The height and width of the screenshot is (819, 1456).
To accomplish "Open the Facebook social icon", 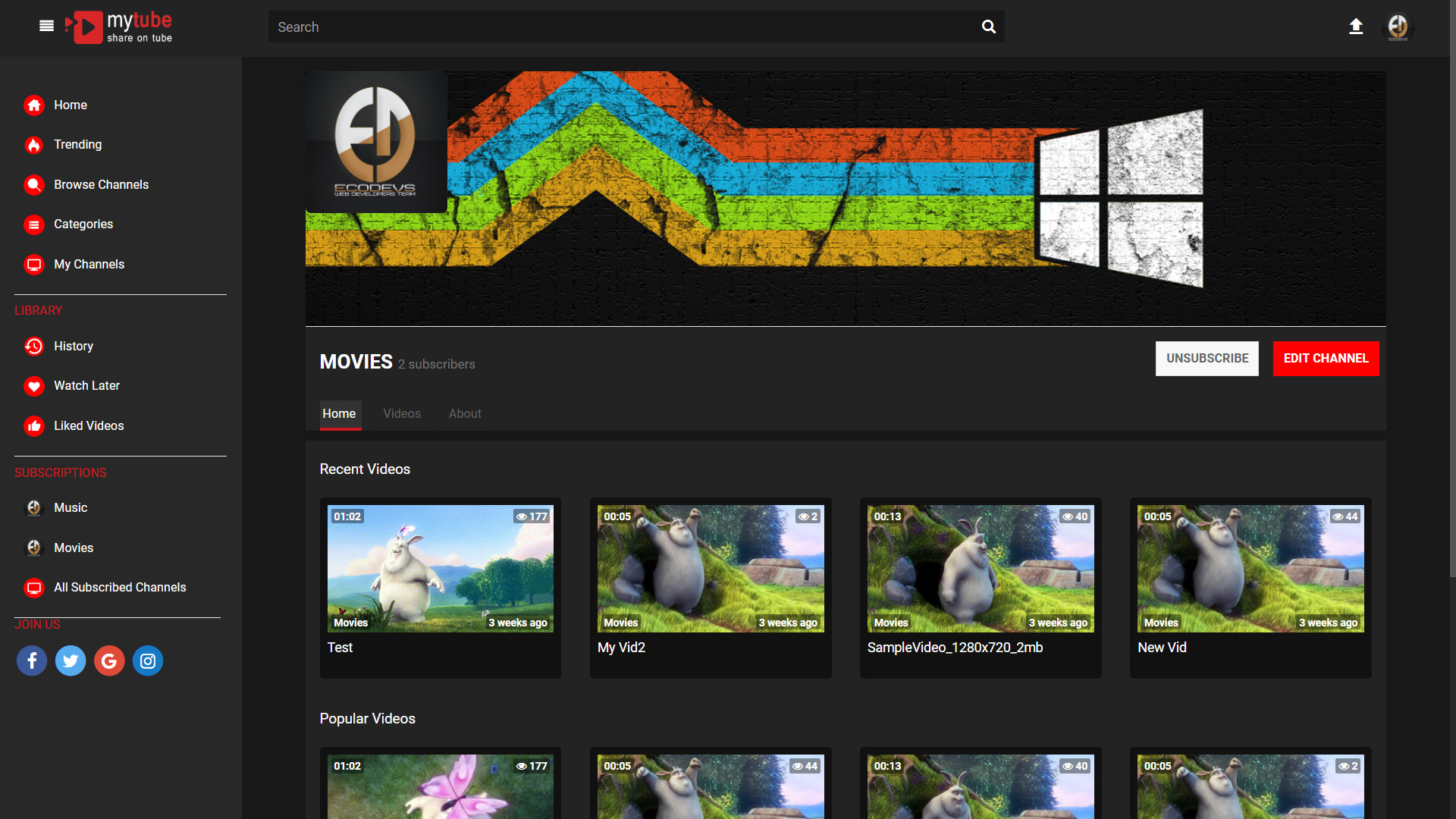I will tap(32, 661).
